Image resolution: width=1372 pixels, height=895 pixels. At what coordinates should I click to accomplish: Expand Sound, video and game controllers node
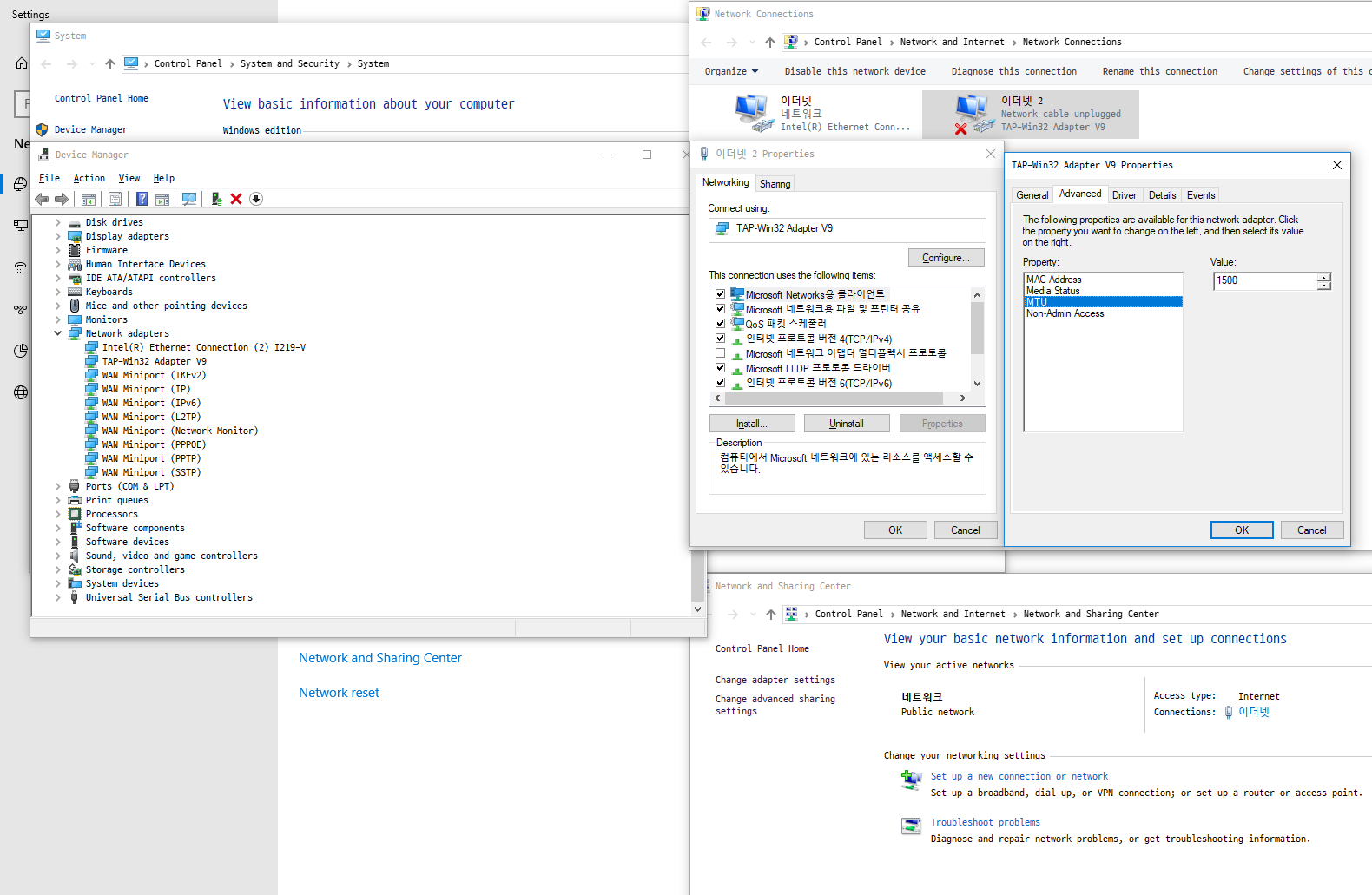[x=58, y=556]
